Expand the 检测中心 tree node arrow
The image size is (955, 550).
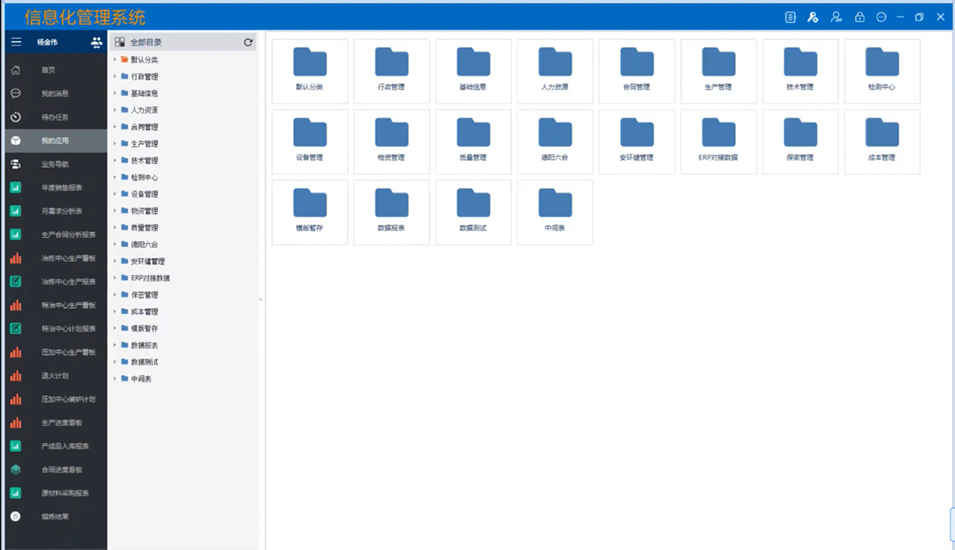point(115,178)
